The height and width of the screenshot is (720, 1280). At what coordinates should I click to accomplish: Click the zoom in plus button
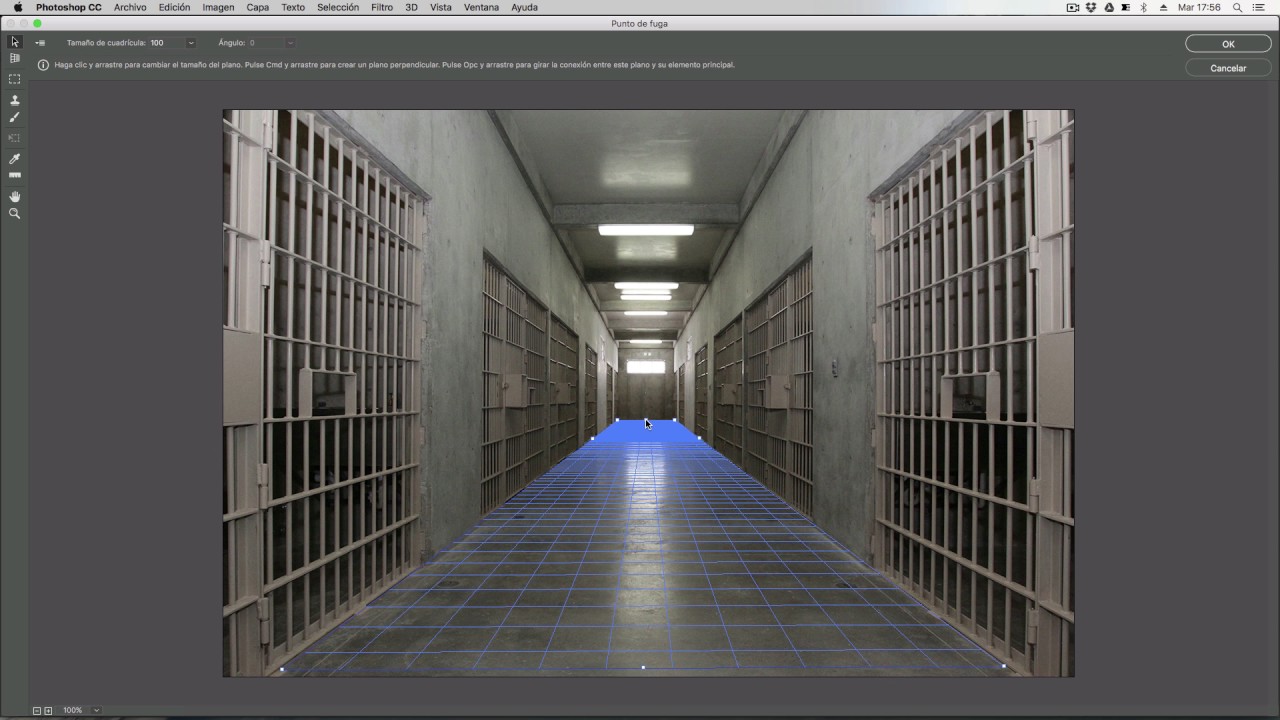[47, 710]
